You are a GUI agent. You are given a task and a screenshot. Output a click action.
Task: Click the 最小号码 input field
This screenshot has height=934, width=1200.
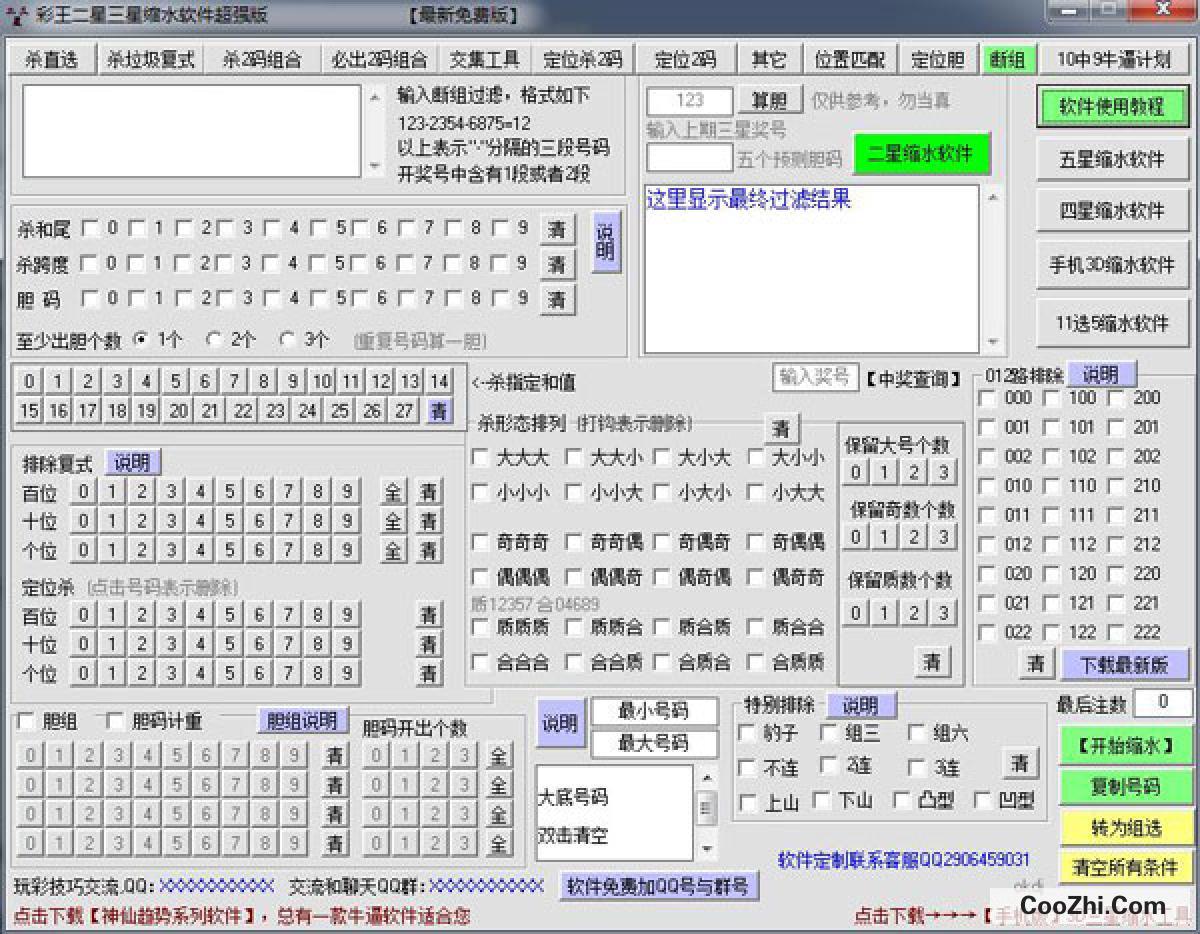coord(654,712)
